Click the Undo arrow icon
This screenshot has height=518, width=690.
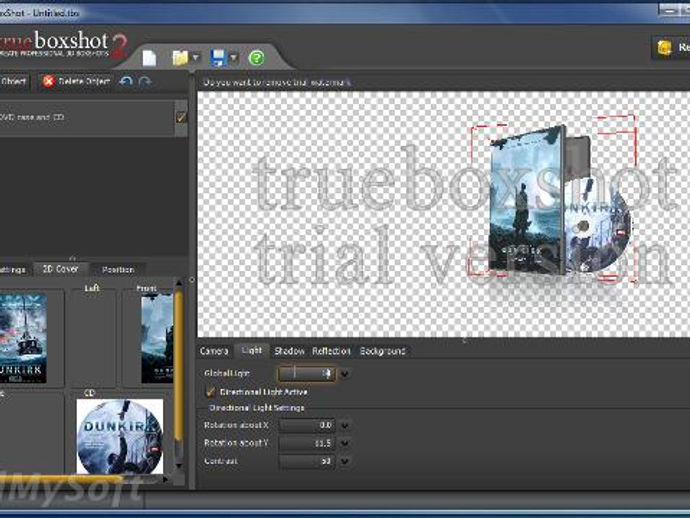(x=126, y=81)
